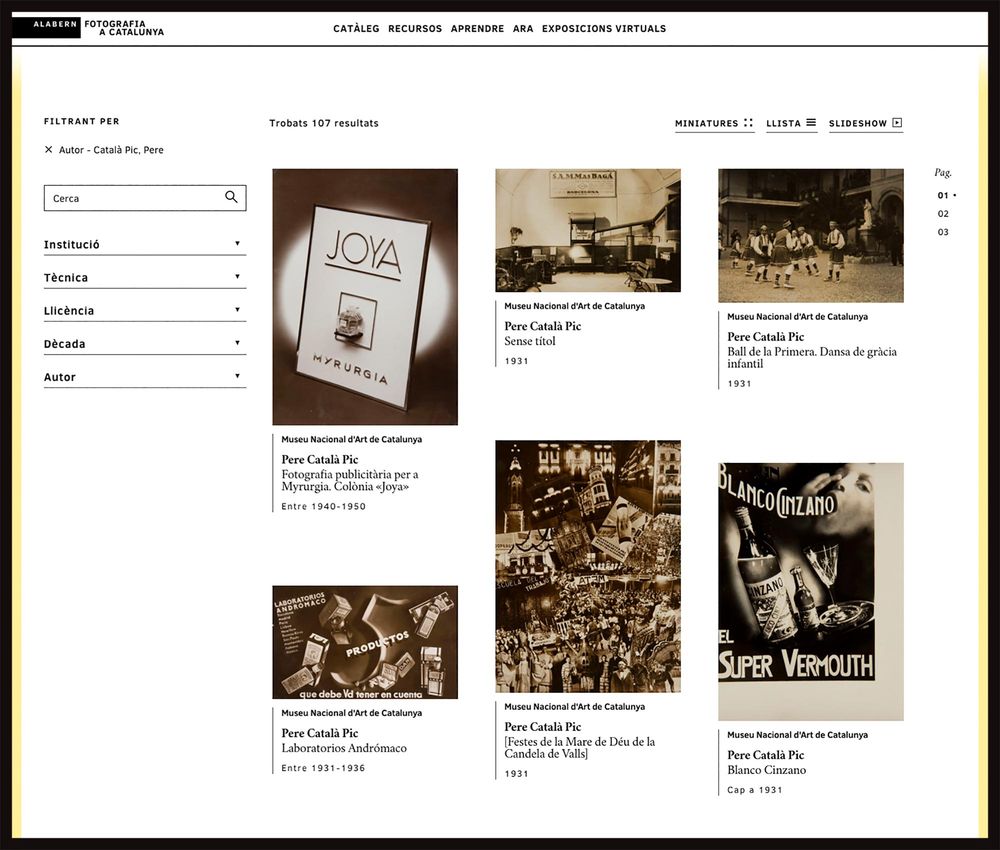The image size is (1000, 850).
Task: Click the Trobats 107 resultats text
Action: click(x=324, y=123)
